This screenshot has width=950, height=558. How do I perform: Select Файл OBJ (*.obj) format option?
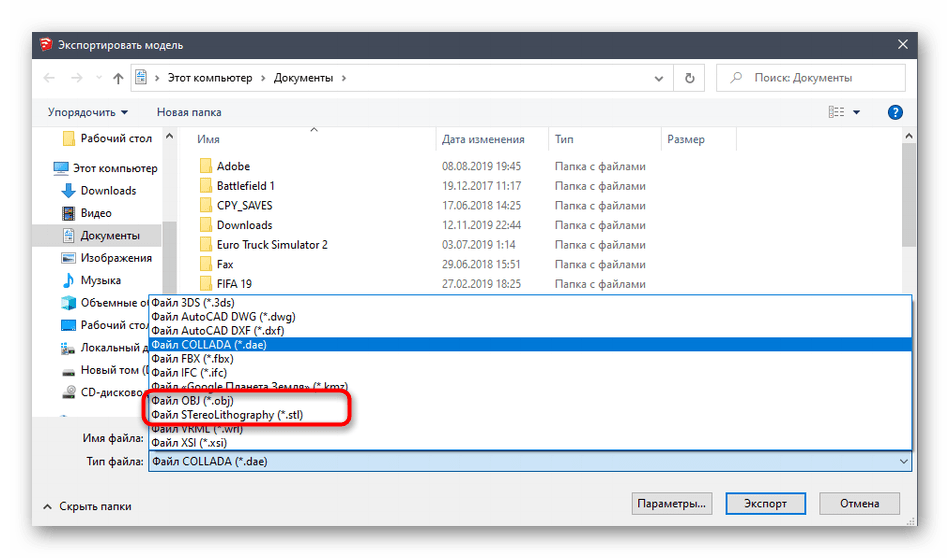coord(192,401)
